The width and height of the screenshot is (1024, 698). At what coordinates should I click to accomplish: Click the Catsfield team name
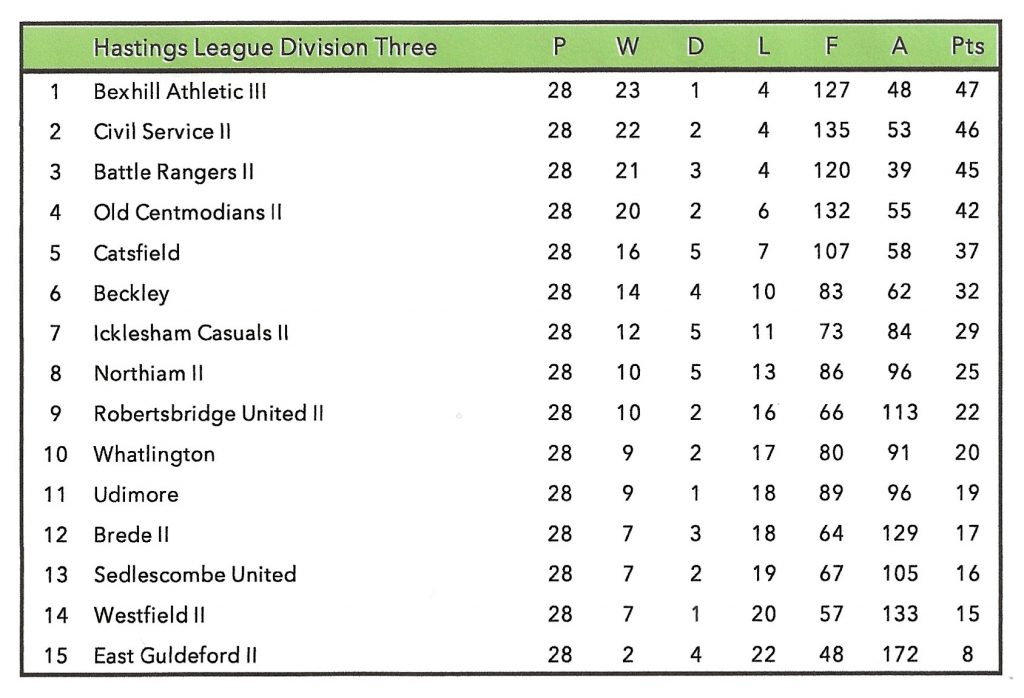coord(137,253)
